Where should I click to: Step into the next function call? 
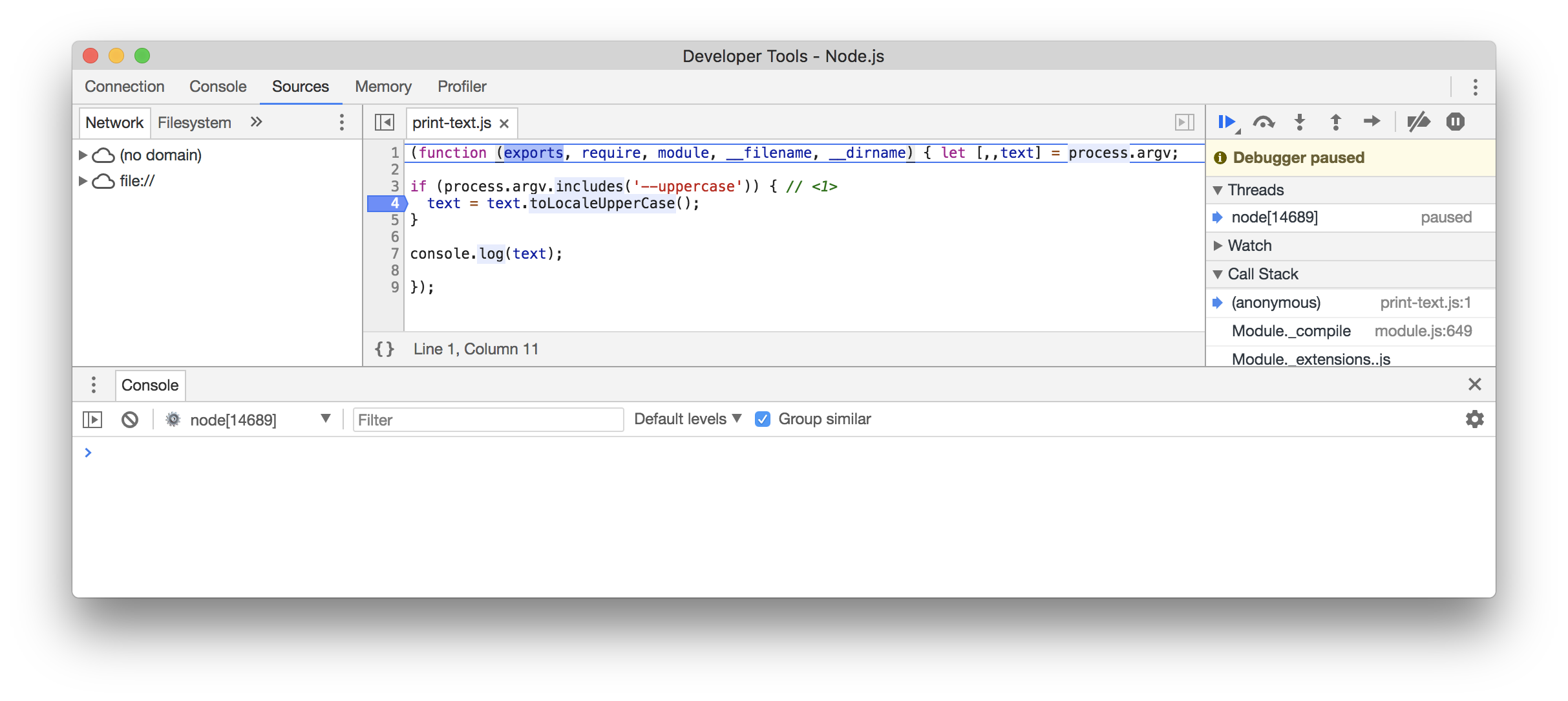click(x=1299, y=121)
